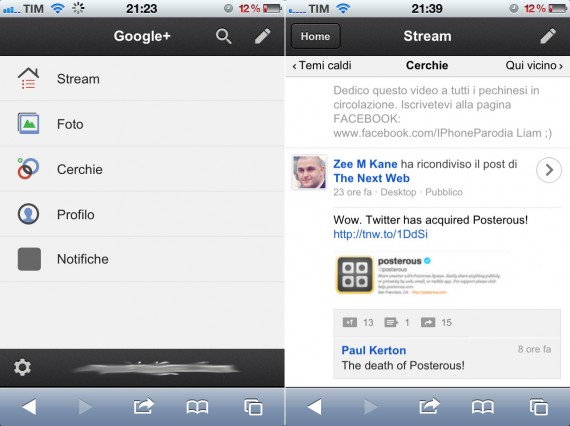
Task: Tap the Safari share icon on left screen
Action: [x=144, y=406]
